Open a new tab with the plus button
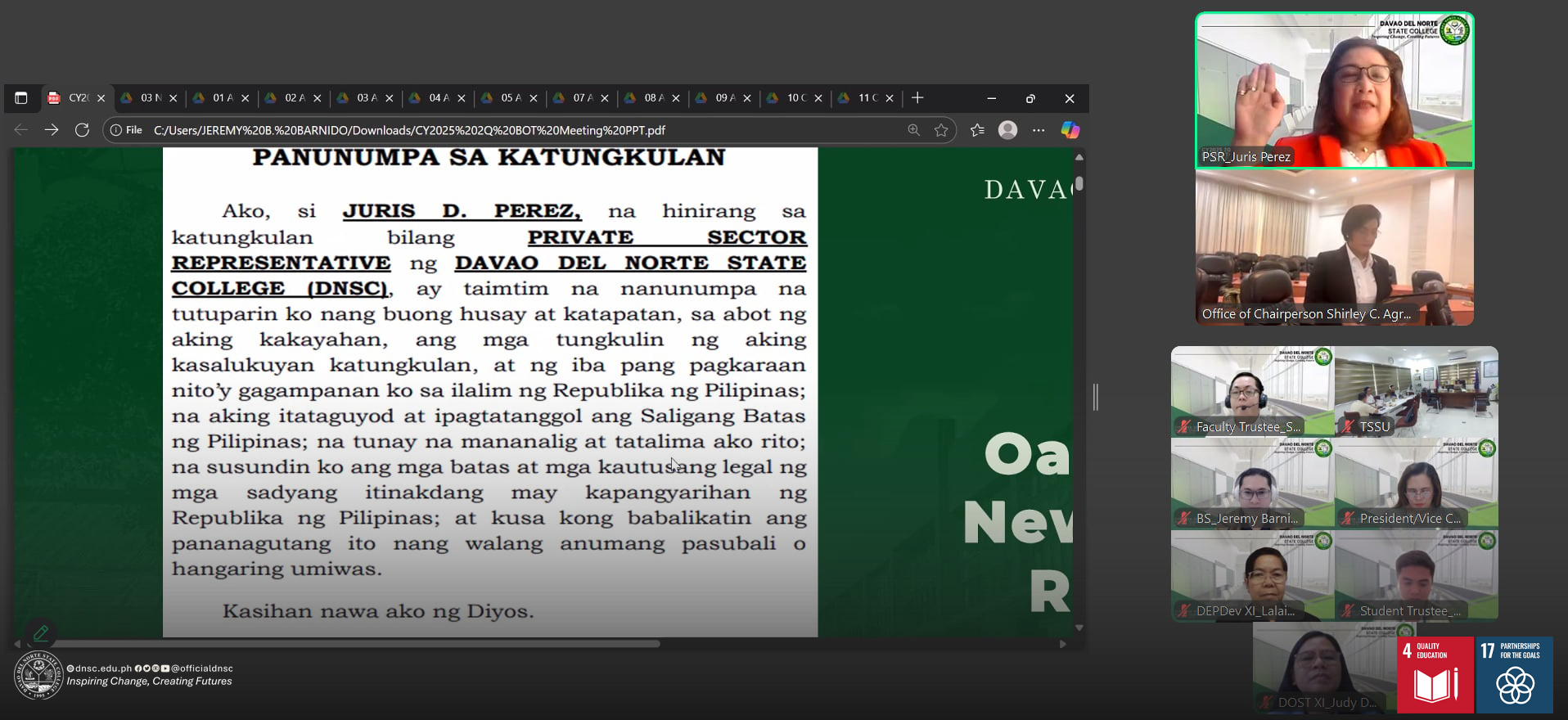This screenshot has width=1568, height=720. tap(917, 98)
